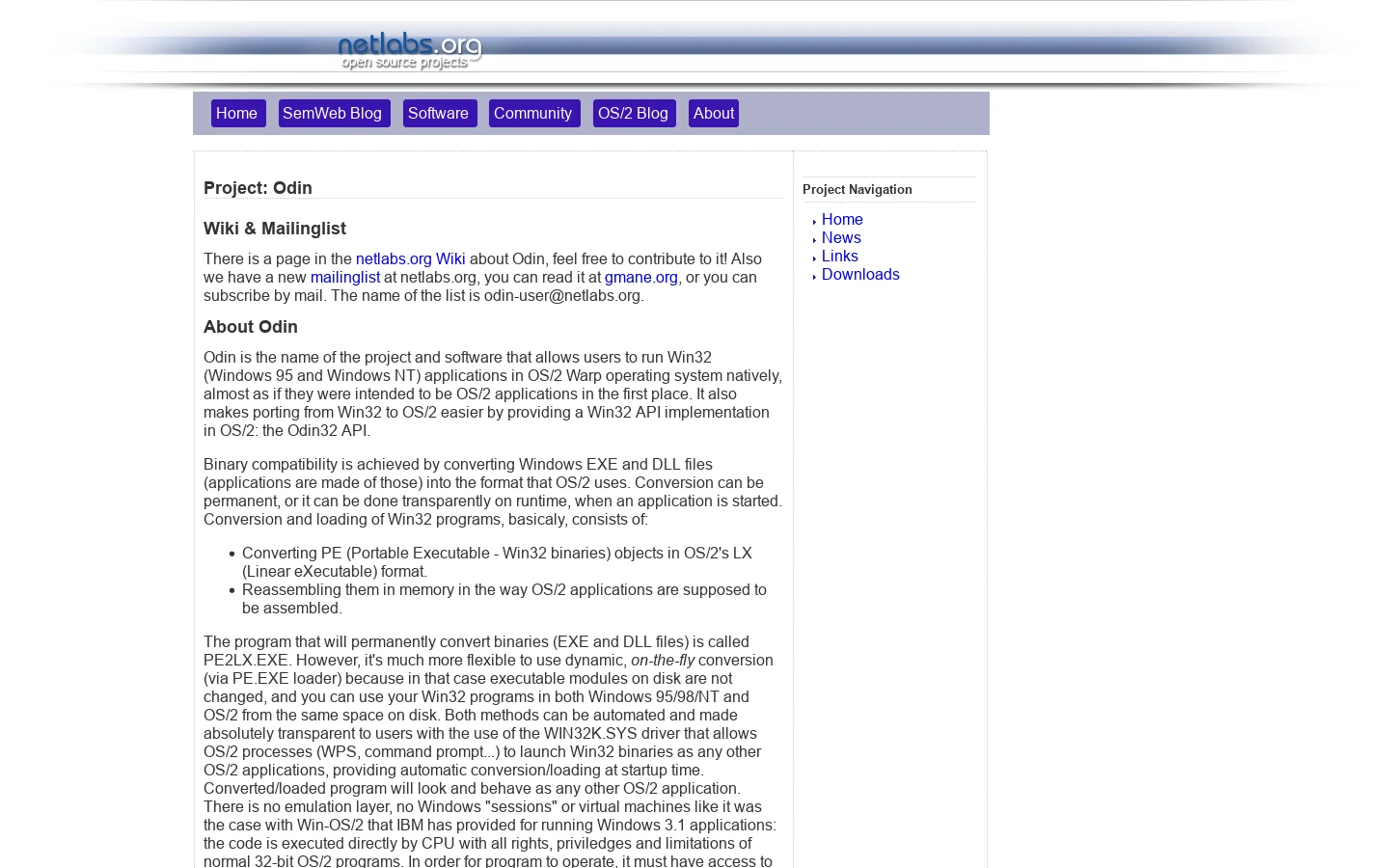This screenshot has height=868, width=1389.
Task: Open the Community menu item
Action: (x=533, y=113)
